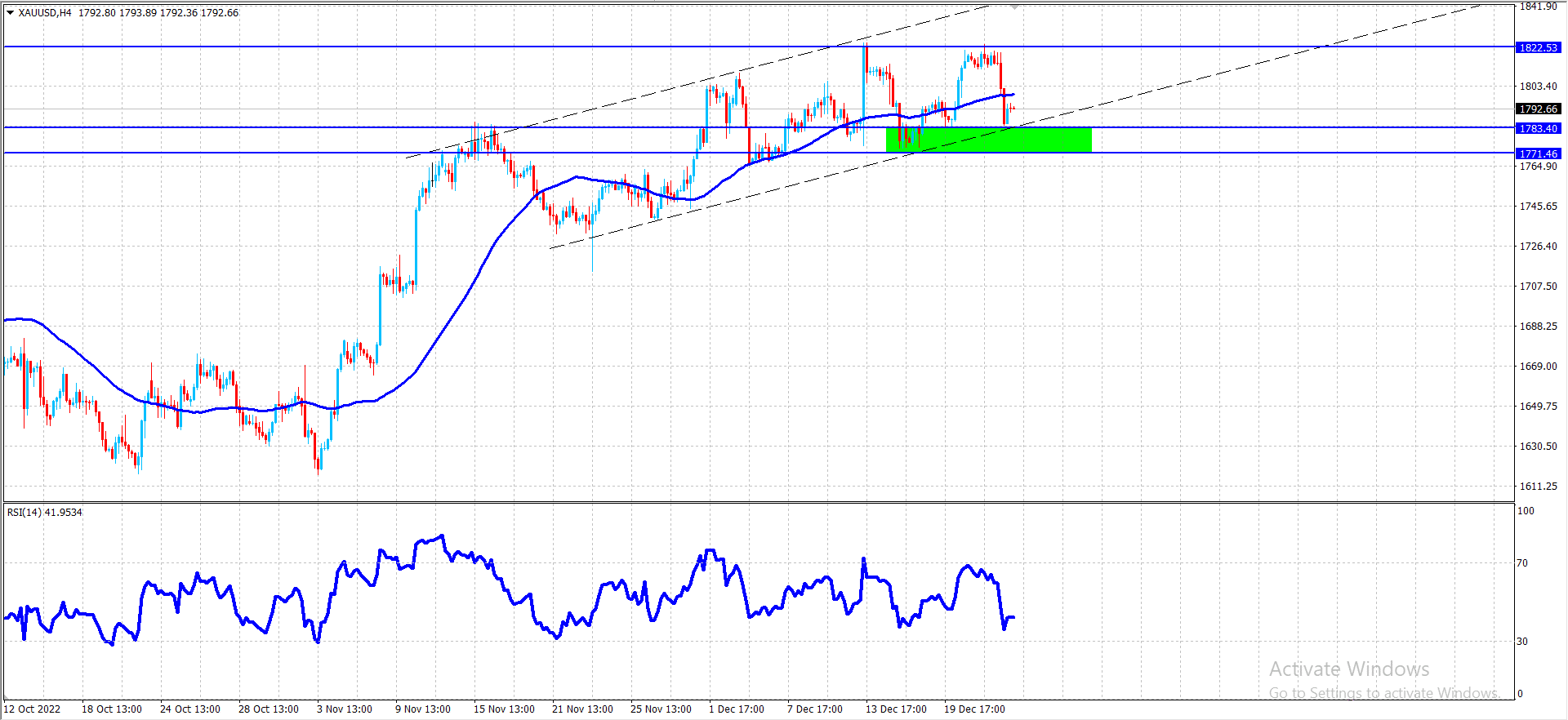Select the 1822.53 horizontal line price label
The image size is (1568, 720).
pos(1539,47)
